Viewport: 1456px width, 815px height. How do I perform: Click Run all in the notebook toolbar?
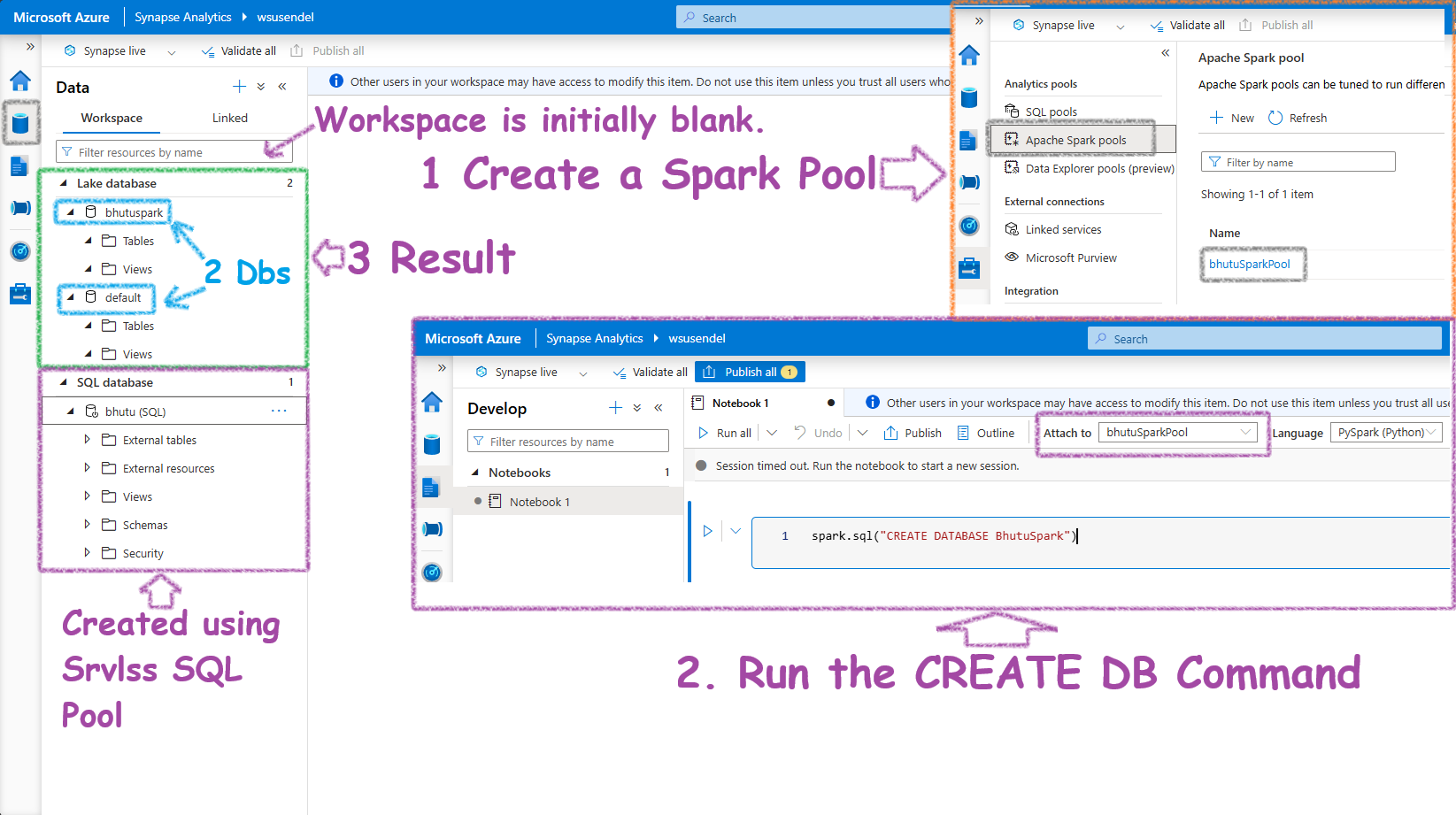point(725,433)
